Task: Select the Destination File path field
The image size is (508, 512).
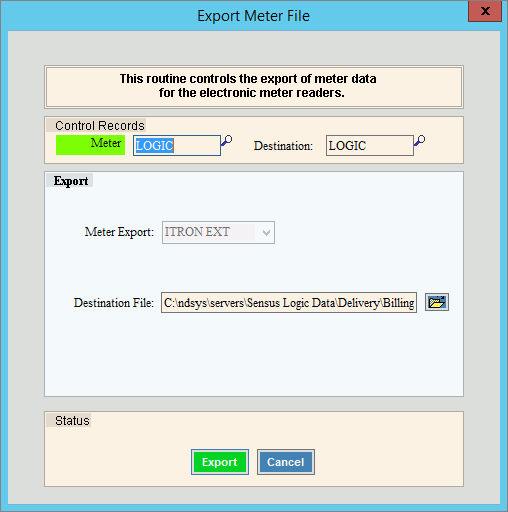Action: [x=289, y=303]
